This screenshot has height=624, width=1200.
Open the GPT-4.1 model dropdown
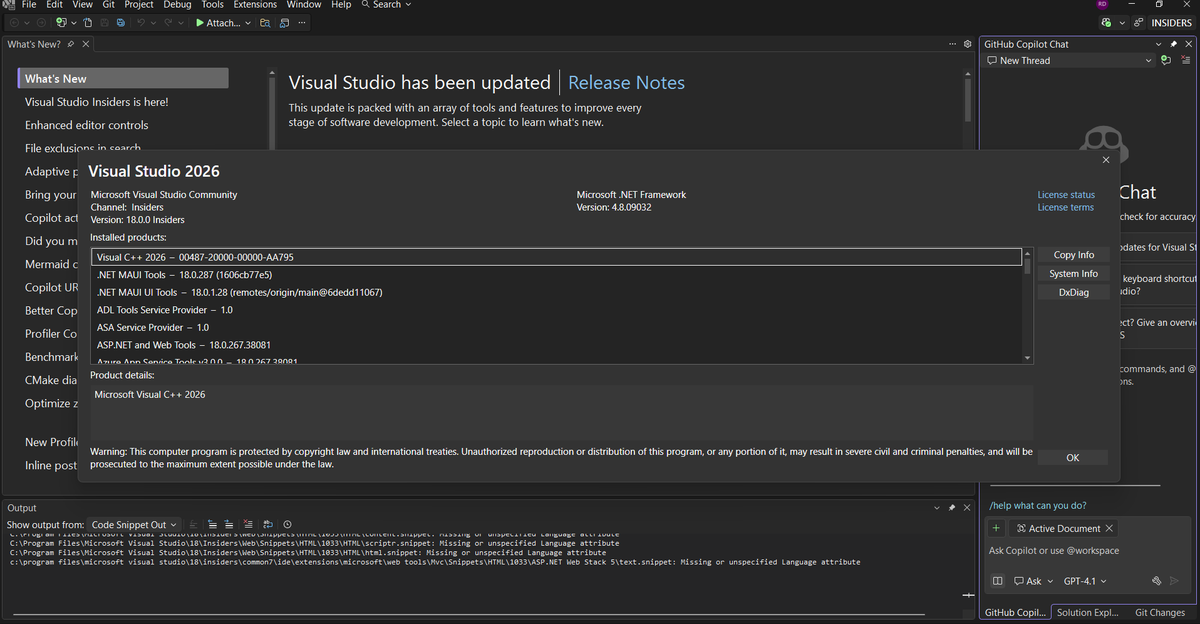1085,581
